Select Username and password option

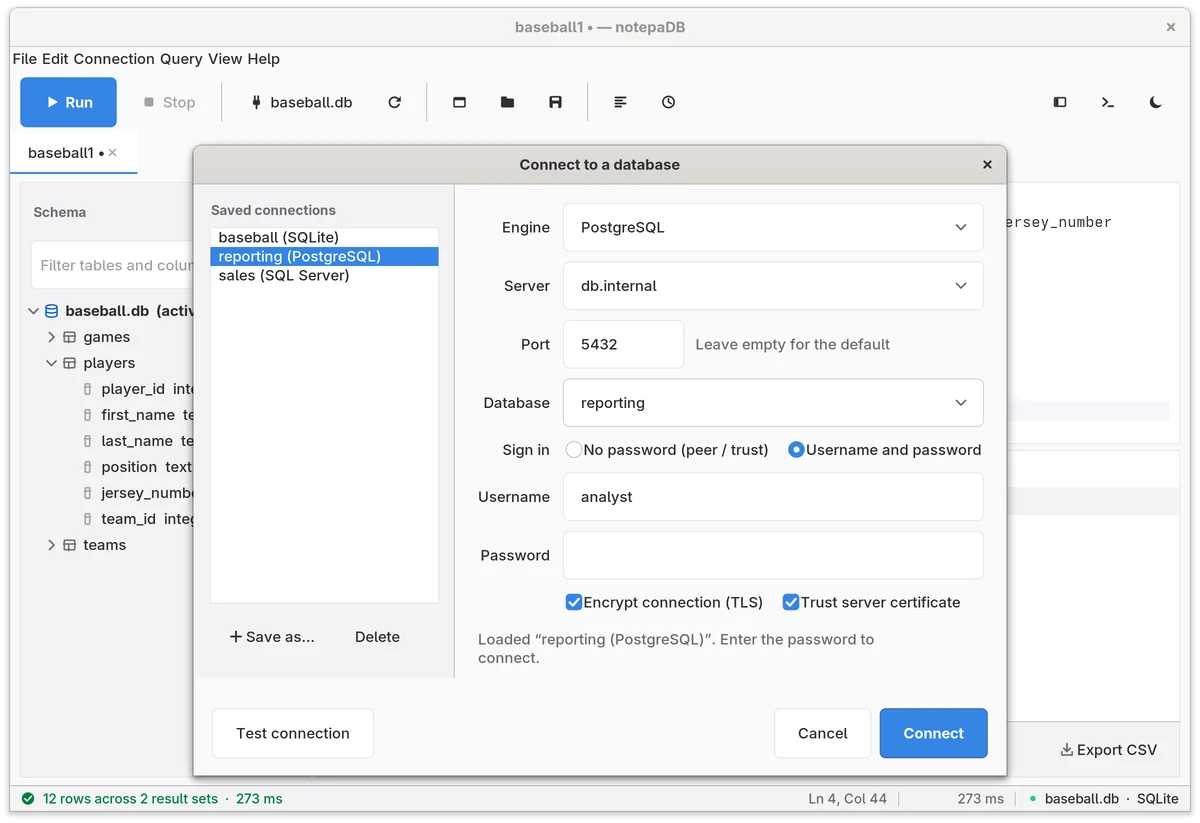pos(885,450)
